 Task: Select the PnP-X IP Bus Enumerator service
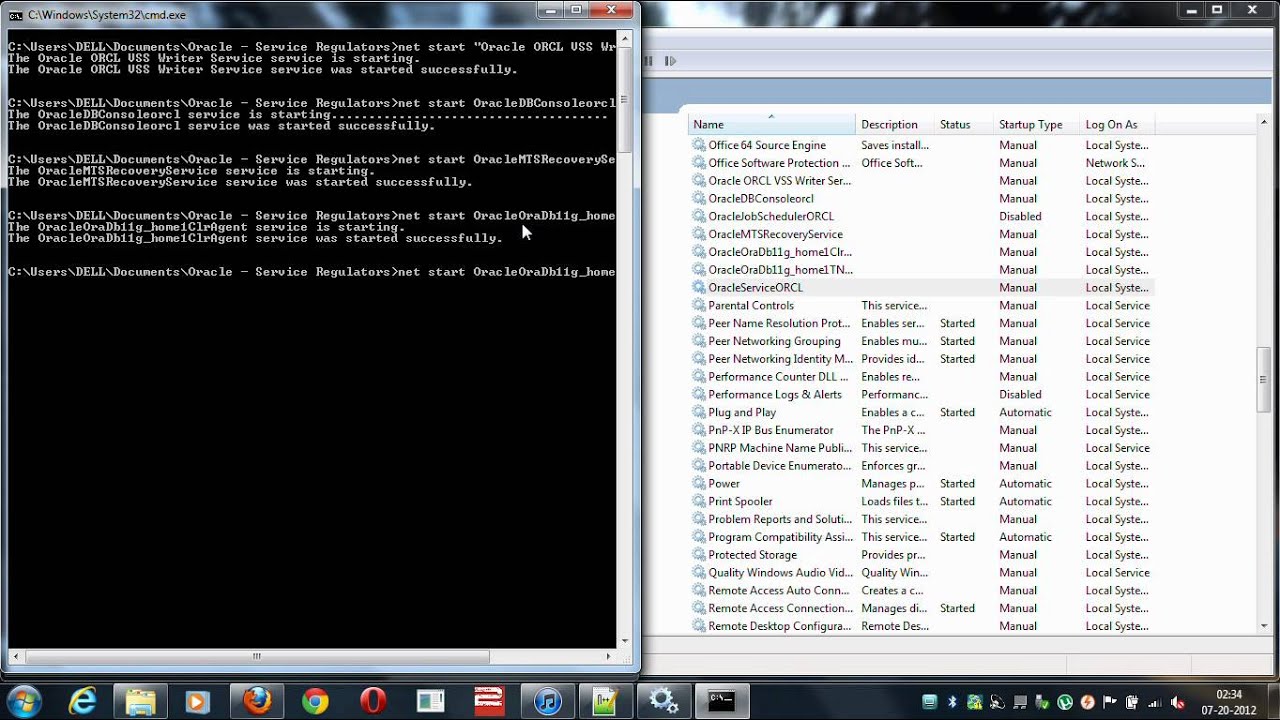[921, 430]
